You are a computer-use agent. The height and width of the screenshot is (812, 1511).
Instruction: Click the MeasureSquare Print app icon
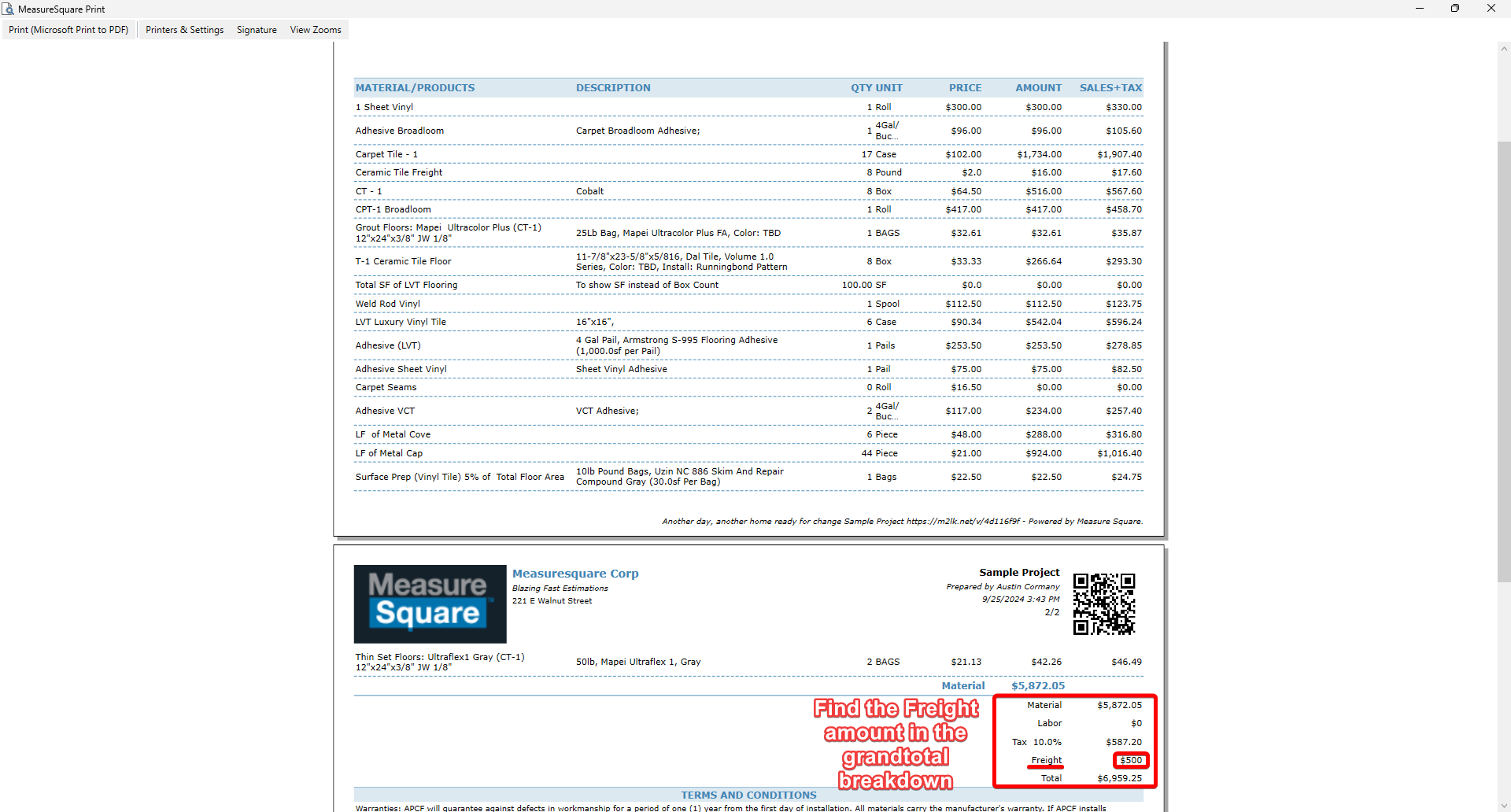click(9, 9)
